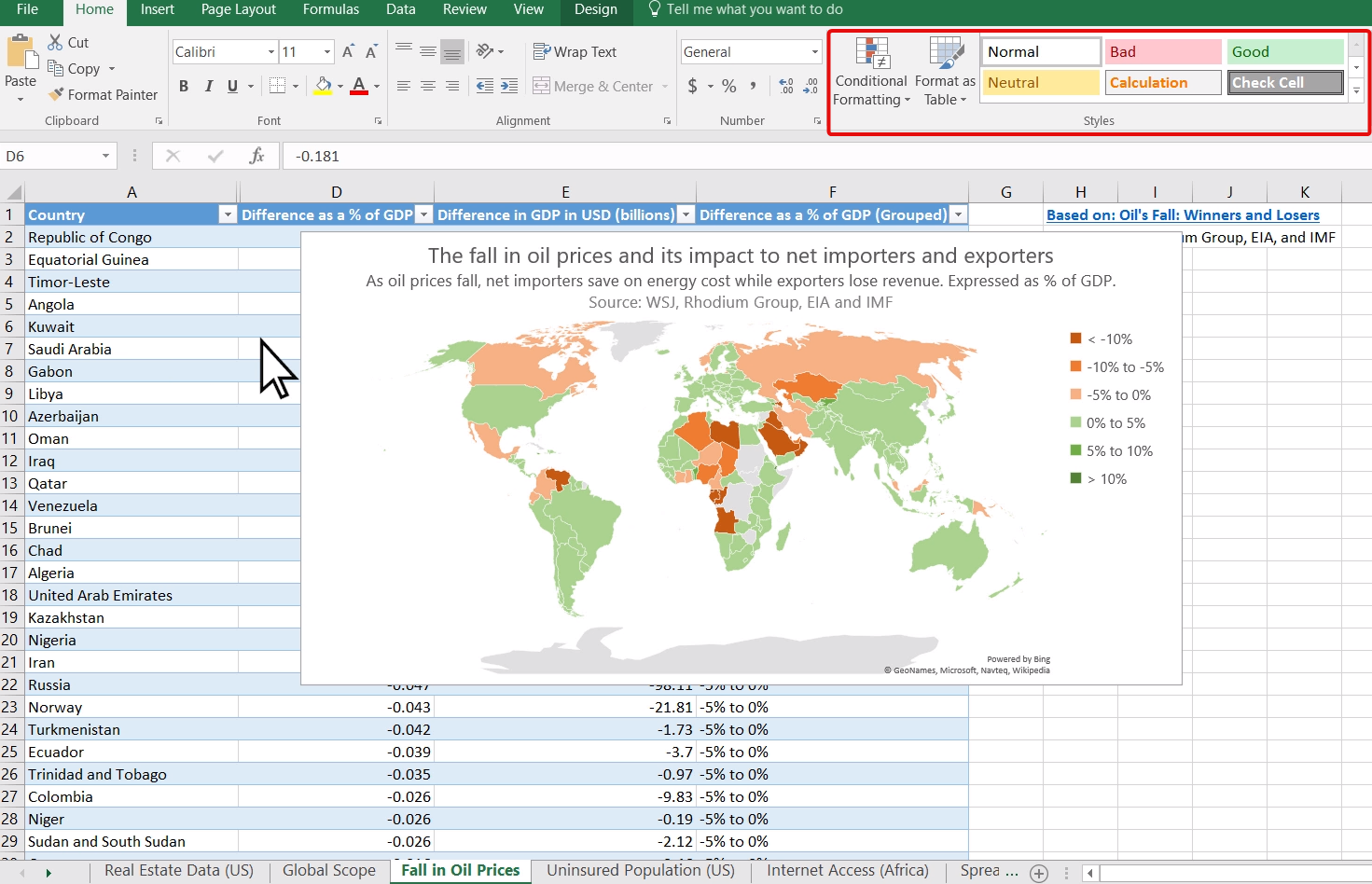The height and width of the screenshot is (884, 1372).
Task: Expand the Number Format General dropdown
Action: 814,52
